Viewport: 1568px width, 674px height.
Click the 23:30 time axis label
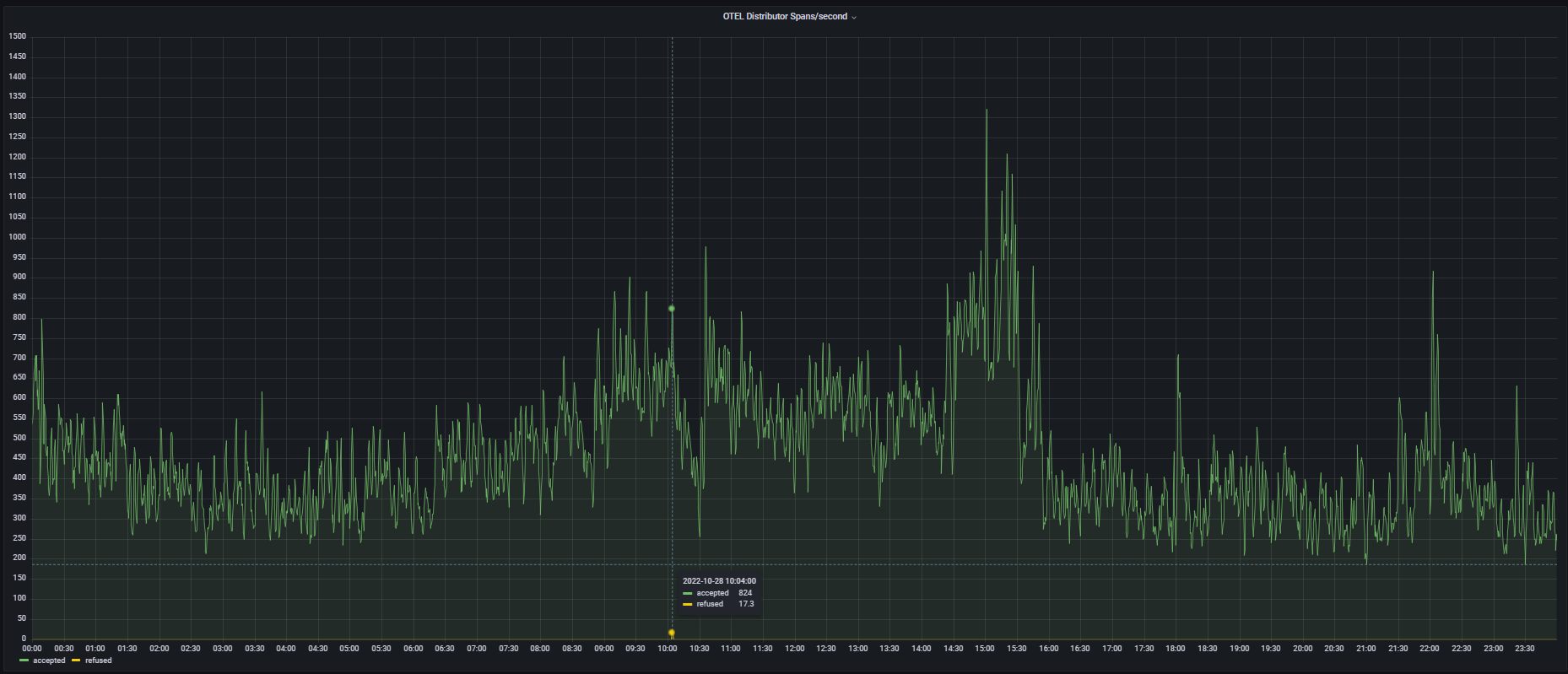pos(1525,649)
